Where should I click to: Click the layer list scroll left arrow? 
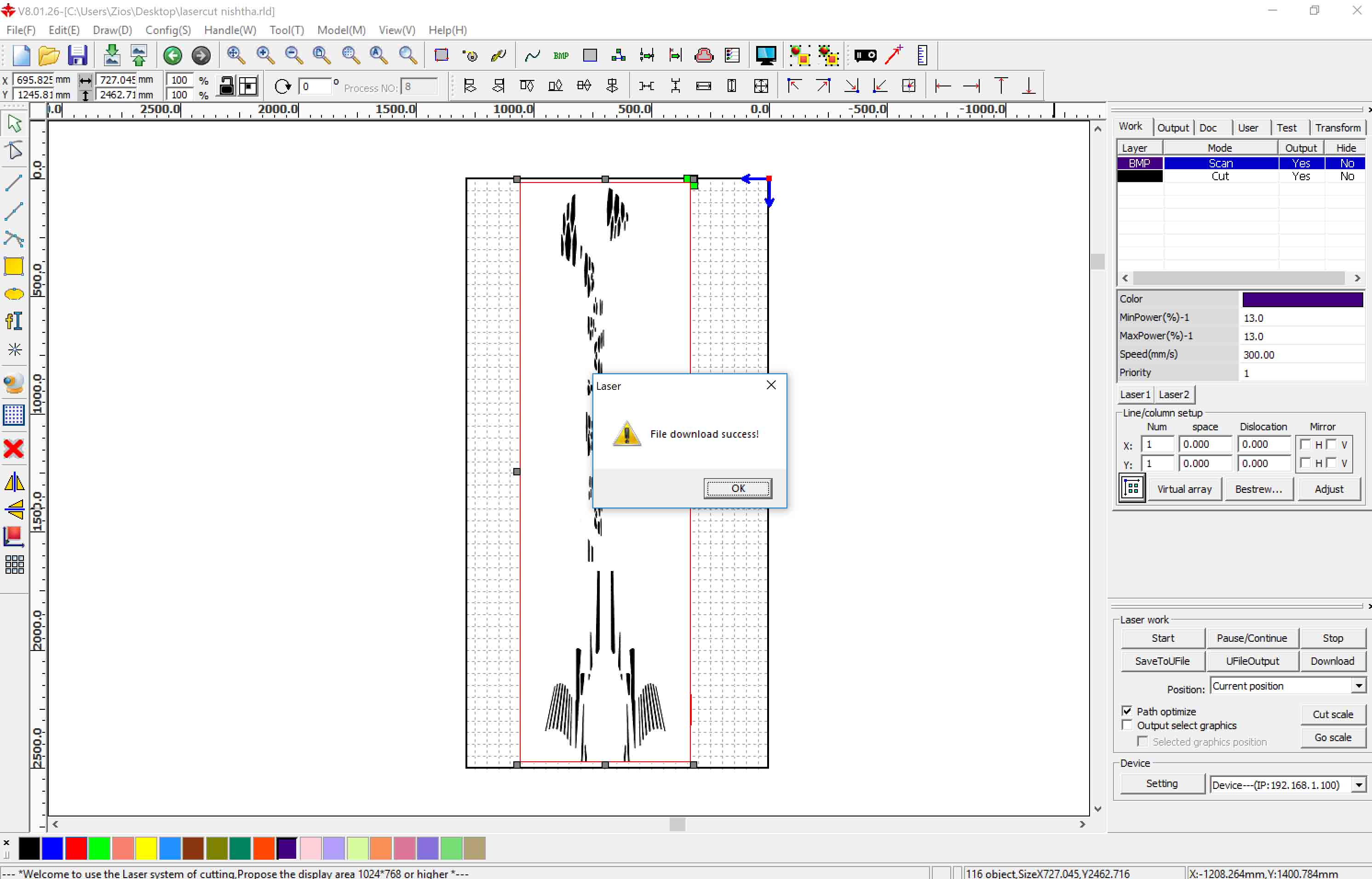coord(1125,279)
